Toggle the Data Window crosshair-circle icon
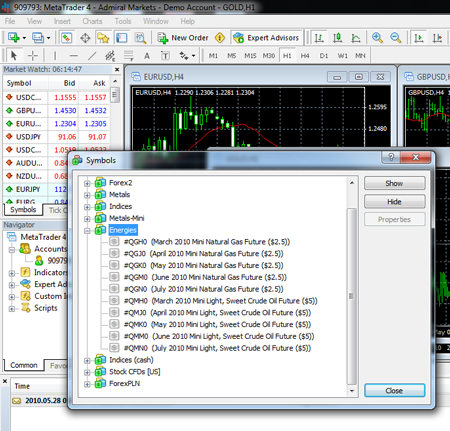 (85, 38)
